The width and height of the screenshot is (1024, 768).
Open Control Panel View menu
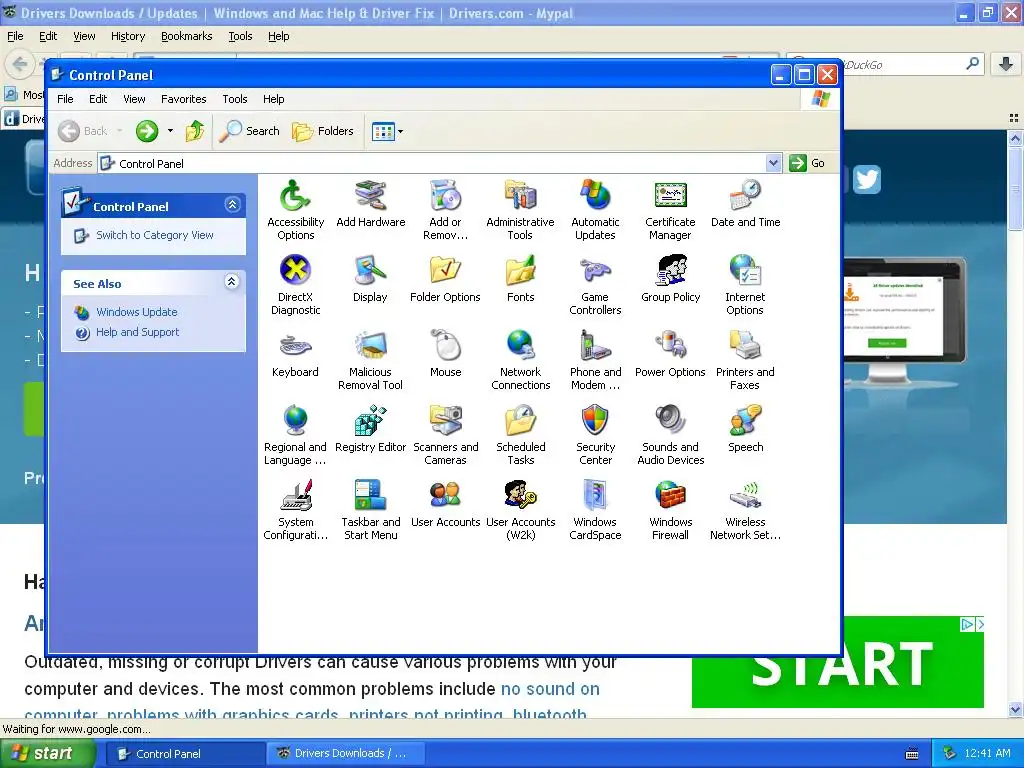[x=135, y=99]
